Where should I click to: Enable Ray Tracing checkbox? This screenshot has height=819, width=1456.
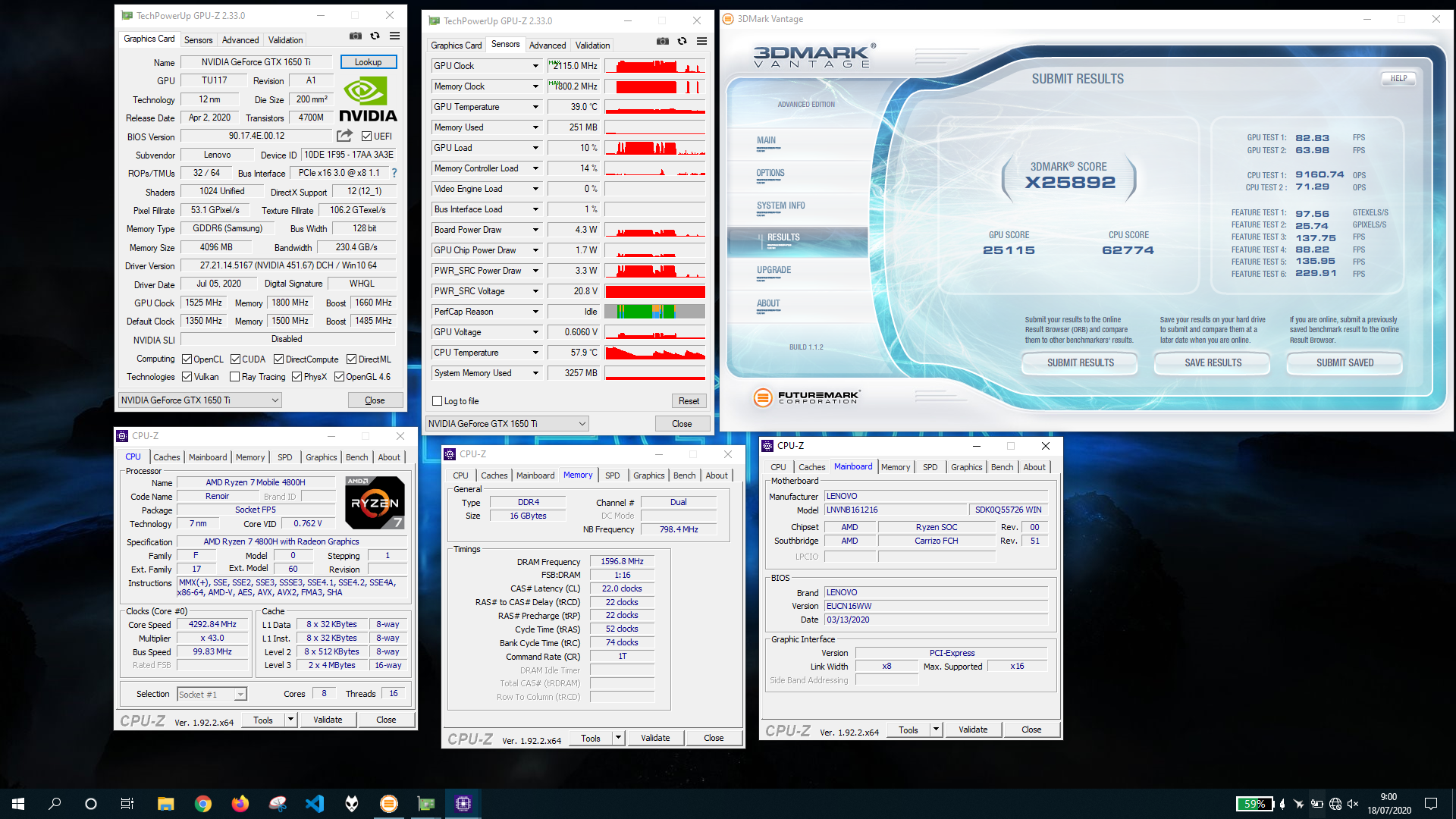(x=235, y=377)
